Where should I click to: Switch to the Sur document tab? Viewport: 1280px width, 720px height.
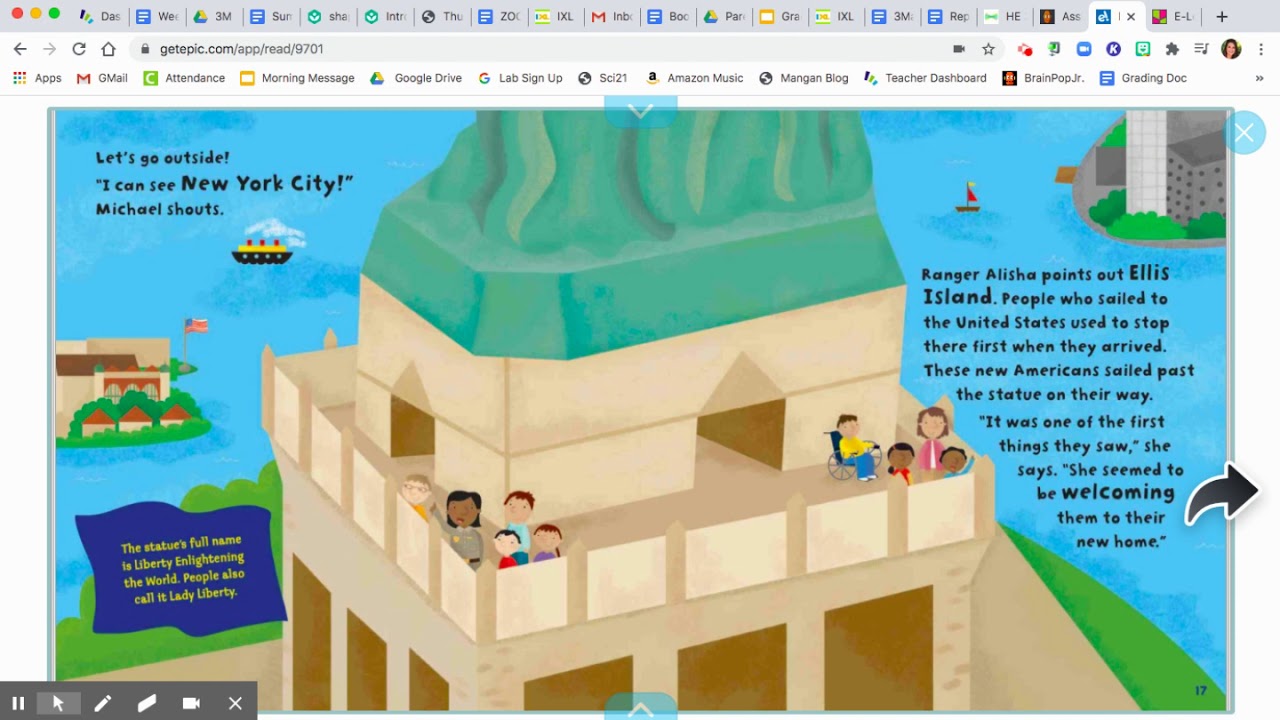(272, 16)
